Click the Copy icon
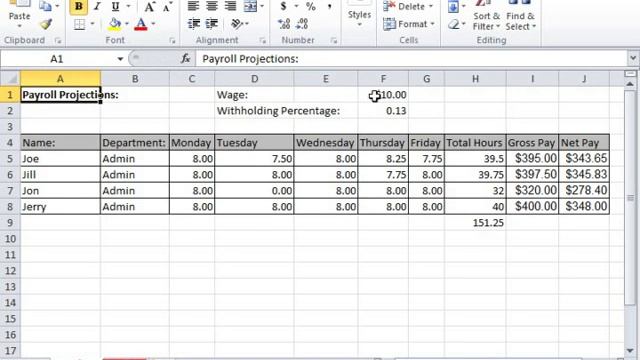Viewport: 640px width, 360px height. tap(45, 6)
